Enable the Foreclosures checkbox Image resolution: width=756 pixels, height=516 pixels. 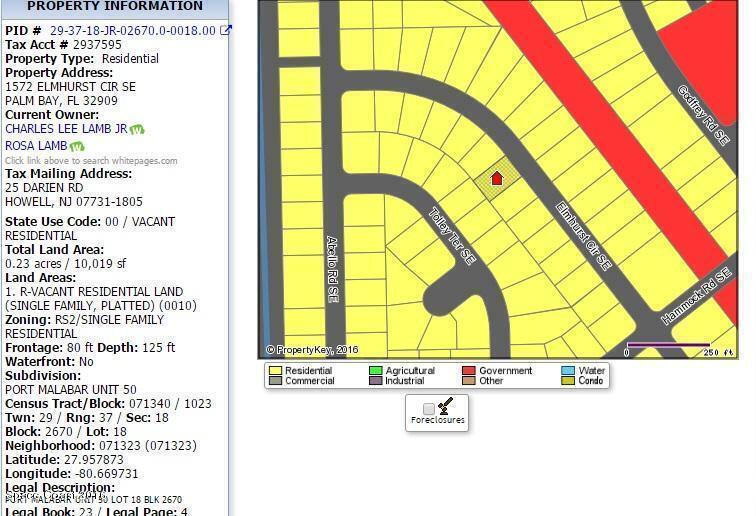(429, 409)
